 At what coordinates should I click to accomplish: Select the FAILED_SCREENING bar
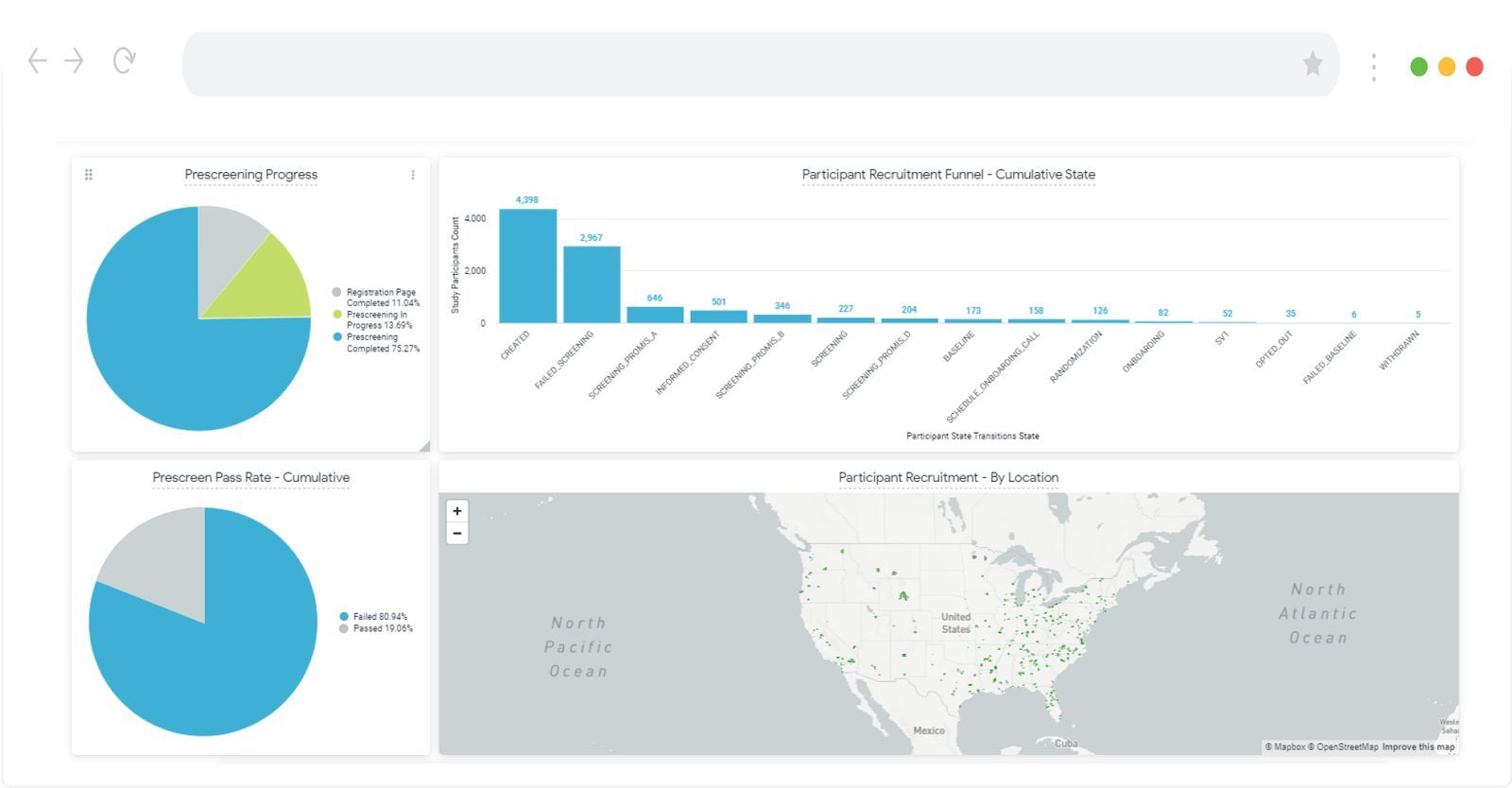592,284
